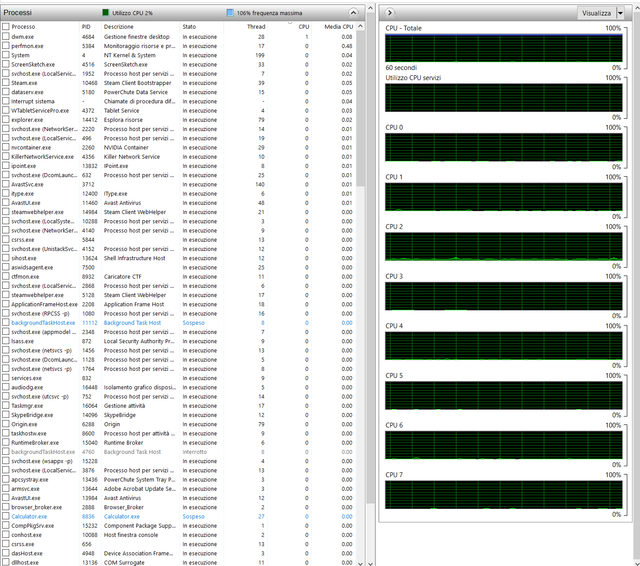Select WTabletServicePro.exe process name
640x566 pixels.
(40, 111)
